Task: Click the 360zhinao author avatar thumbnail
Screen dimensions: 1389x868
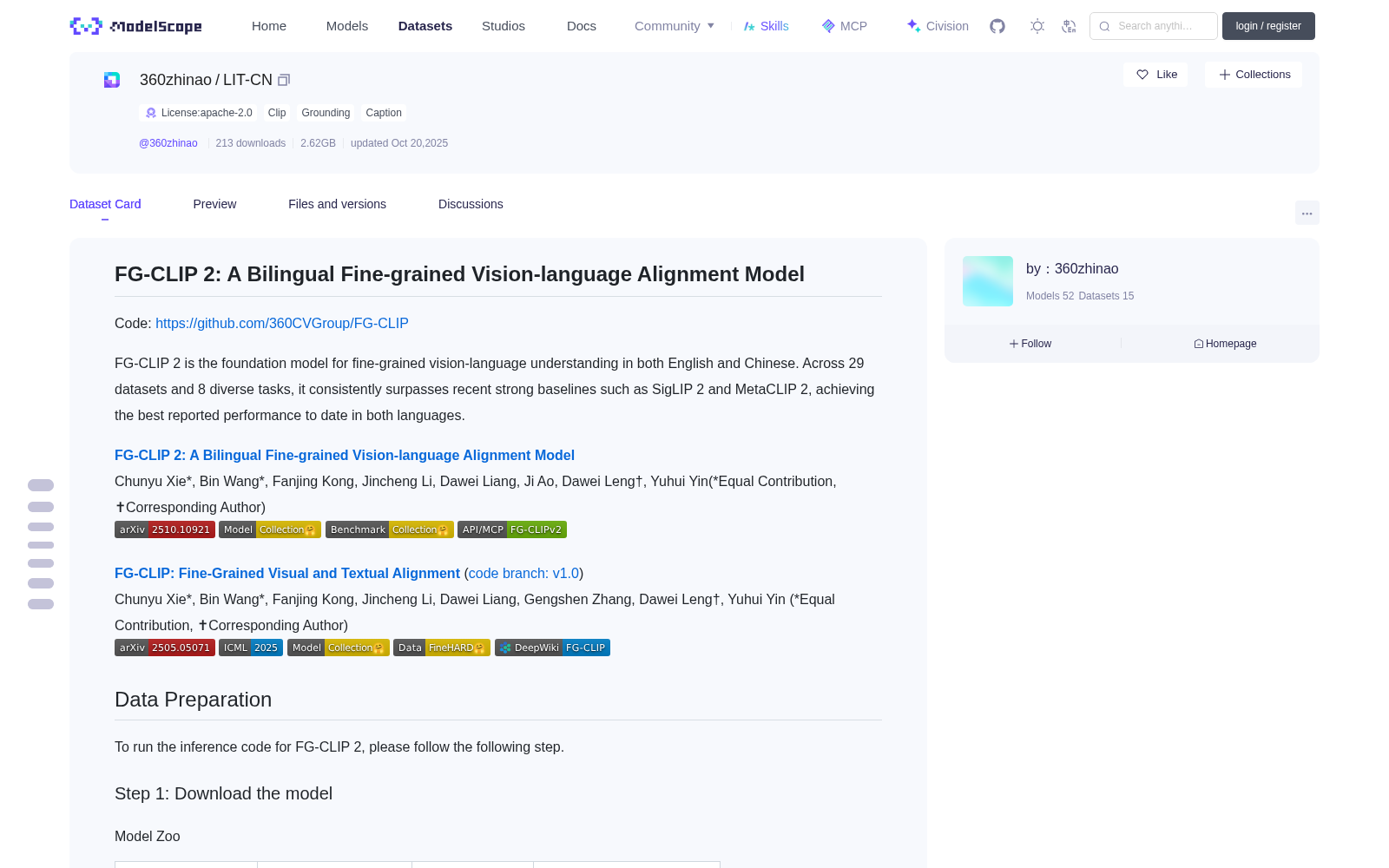Action: click(x=988, y=281)
